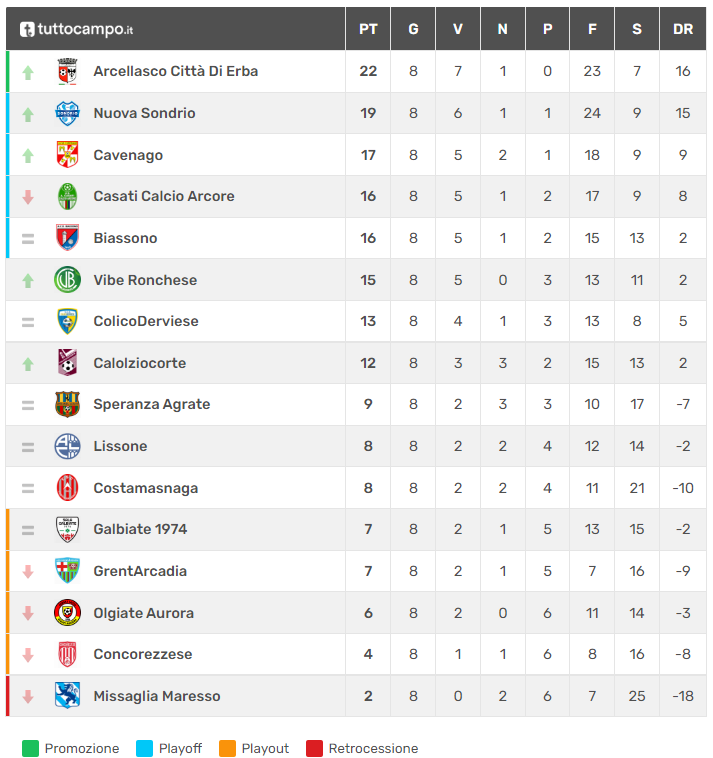The height and width of the screenshot is (758, 713).
Task: Click the Speranza Agrate crest
Action: coord(67,404)
